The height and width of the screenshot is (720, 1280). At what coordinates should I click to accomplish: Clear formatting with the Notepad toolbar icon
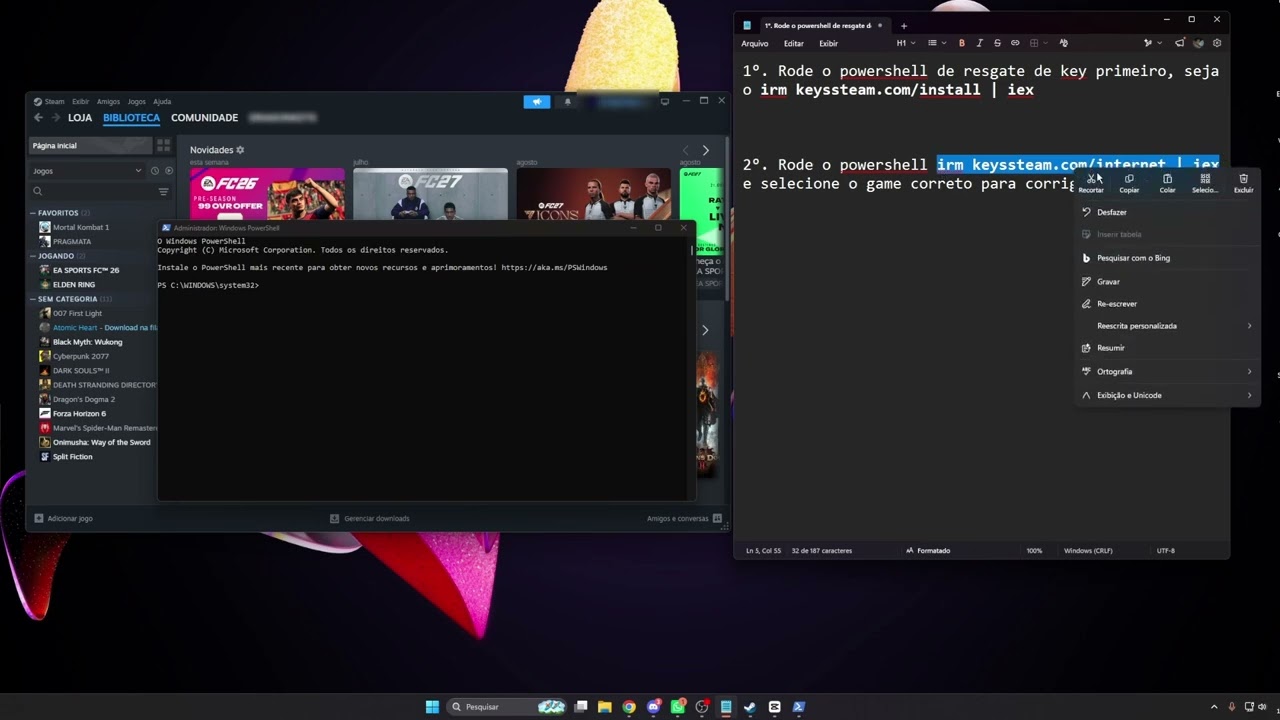pos(1063,43)
